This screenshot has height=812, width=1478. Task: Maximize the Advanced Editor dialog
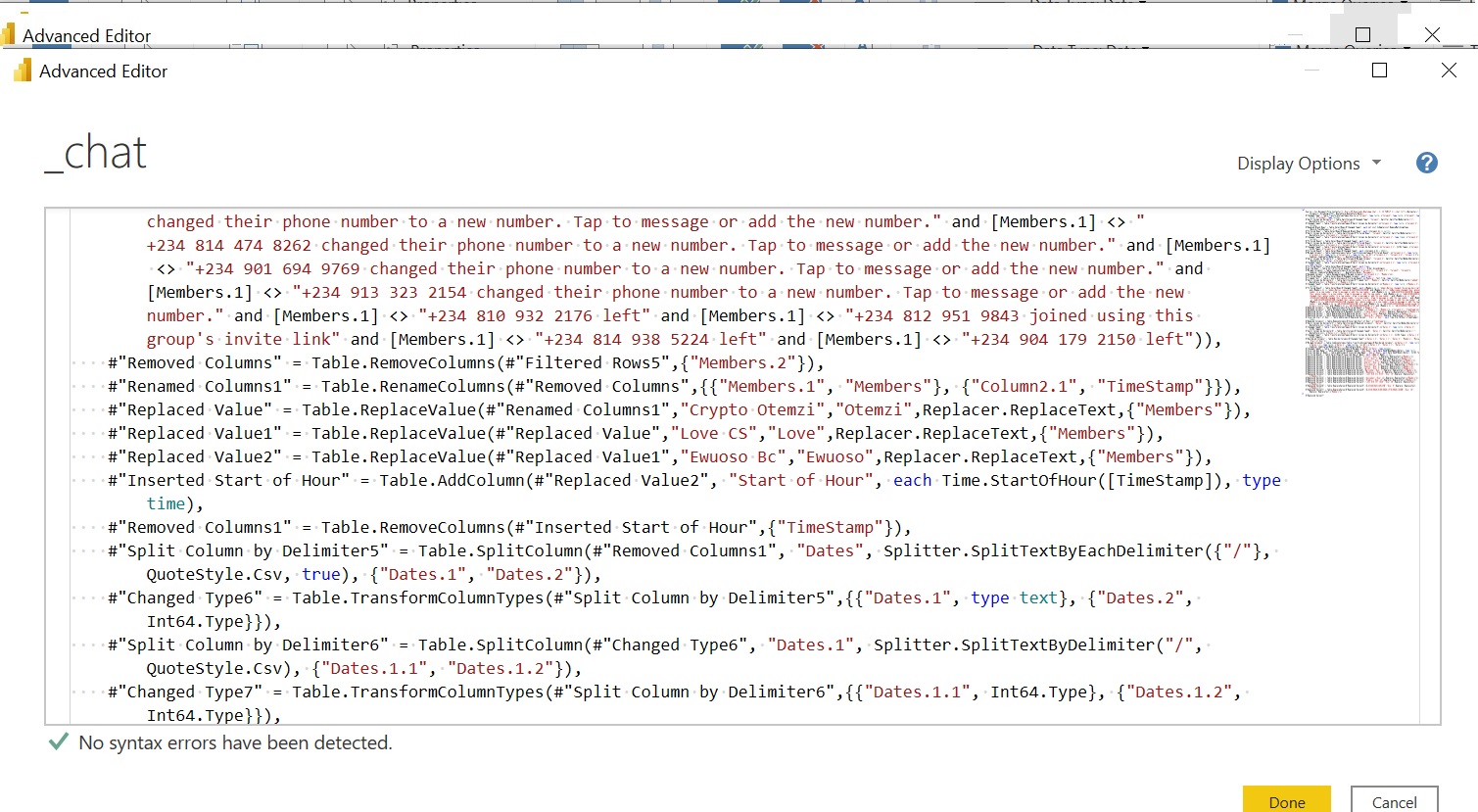(1379, 71)
